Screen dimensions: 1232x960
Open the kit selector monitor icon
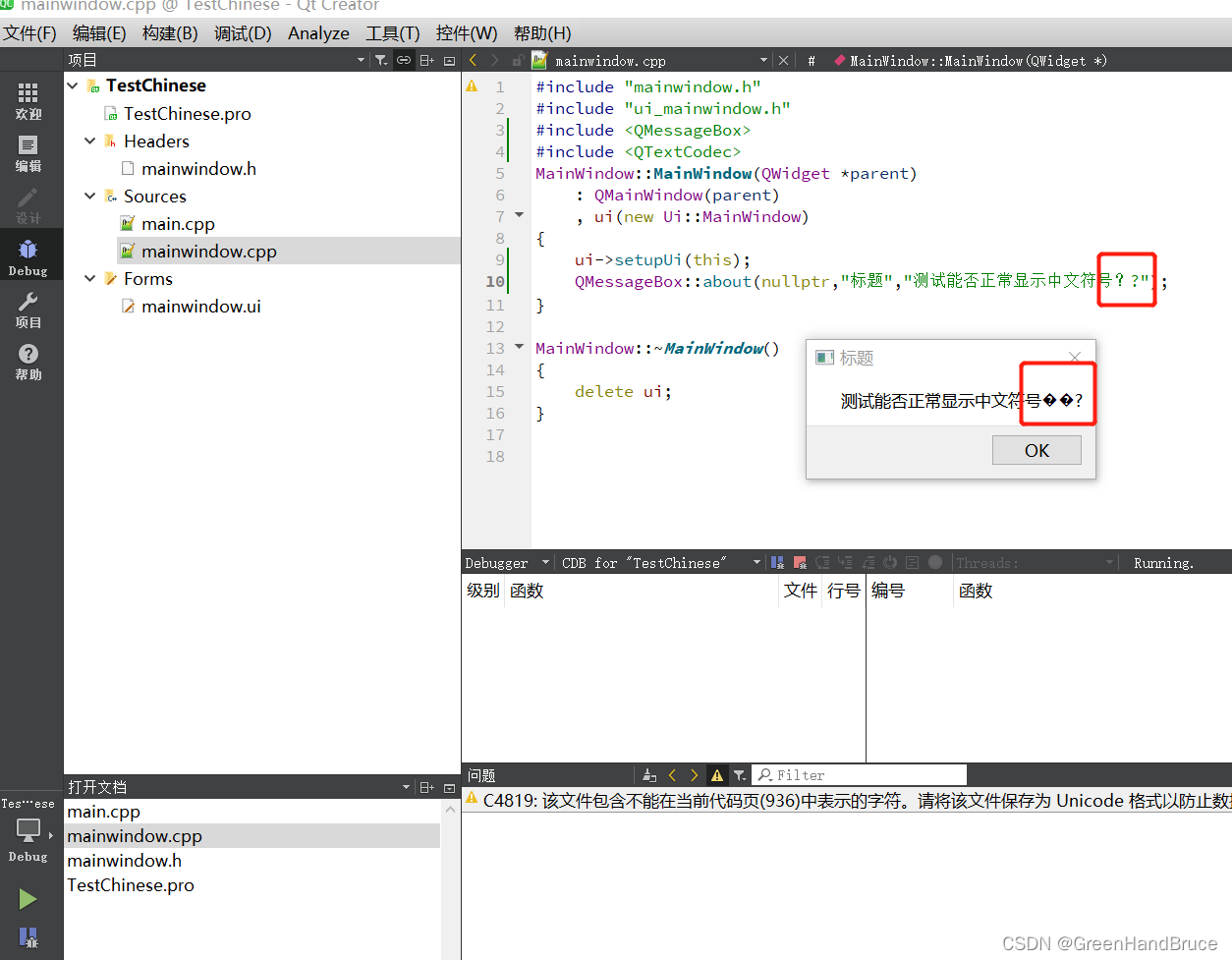28,831
